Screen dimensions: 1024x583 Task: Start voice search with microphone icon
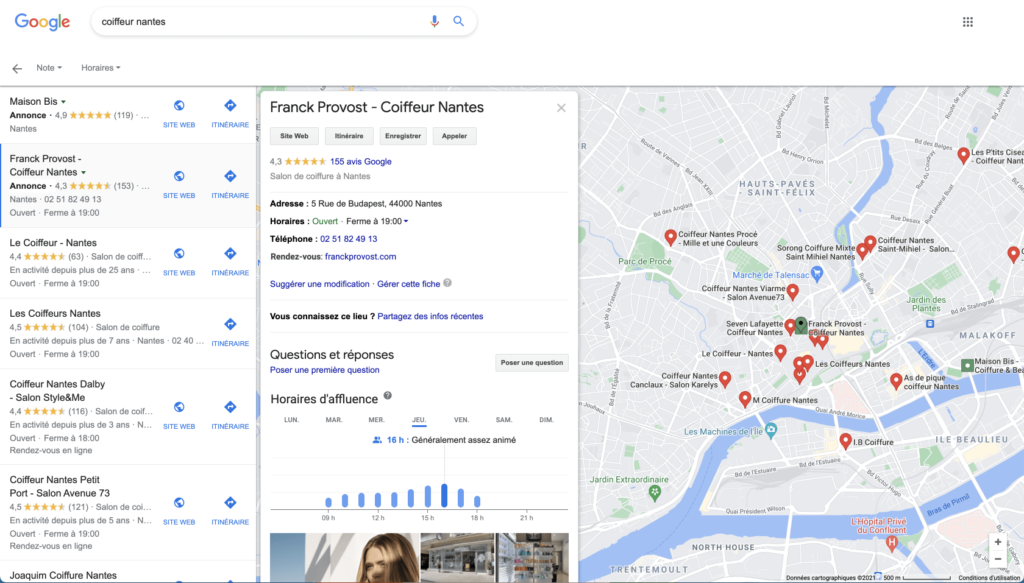click(434, 22)
